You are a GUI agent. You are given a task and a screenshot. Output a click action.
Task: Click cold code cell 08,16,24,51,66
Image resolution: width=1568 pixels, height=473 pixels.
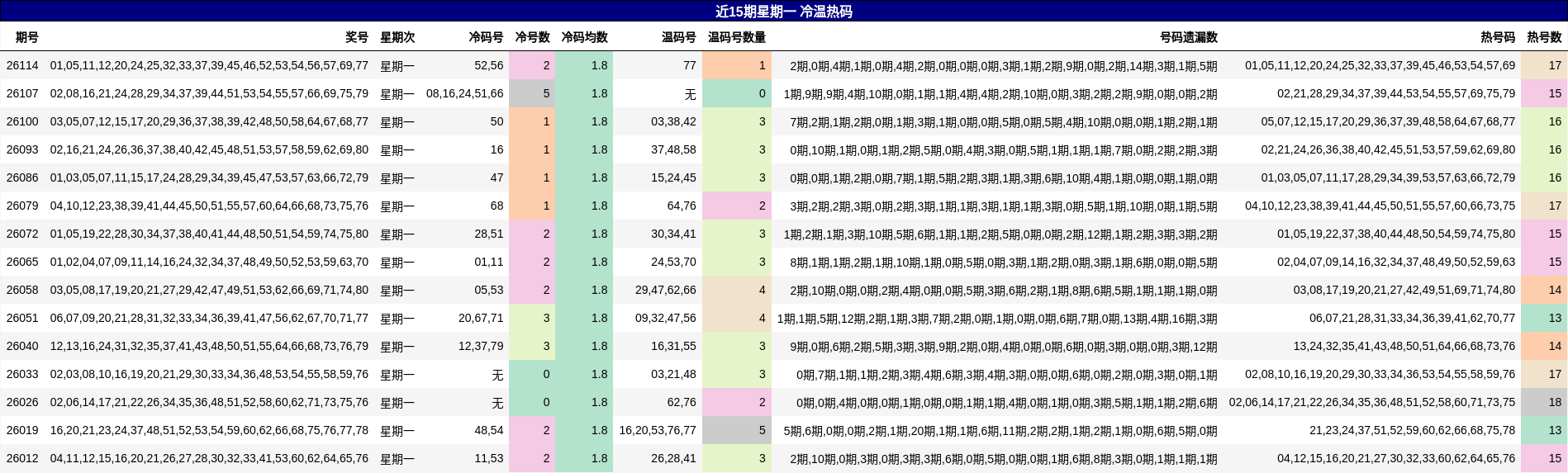(464, 93)
